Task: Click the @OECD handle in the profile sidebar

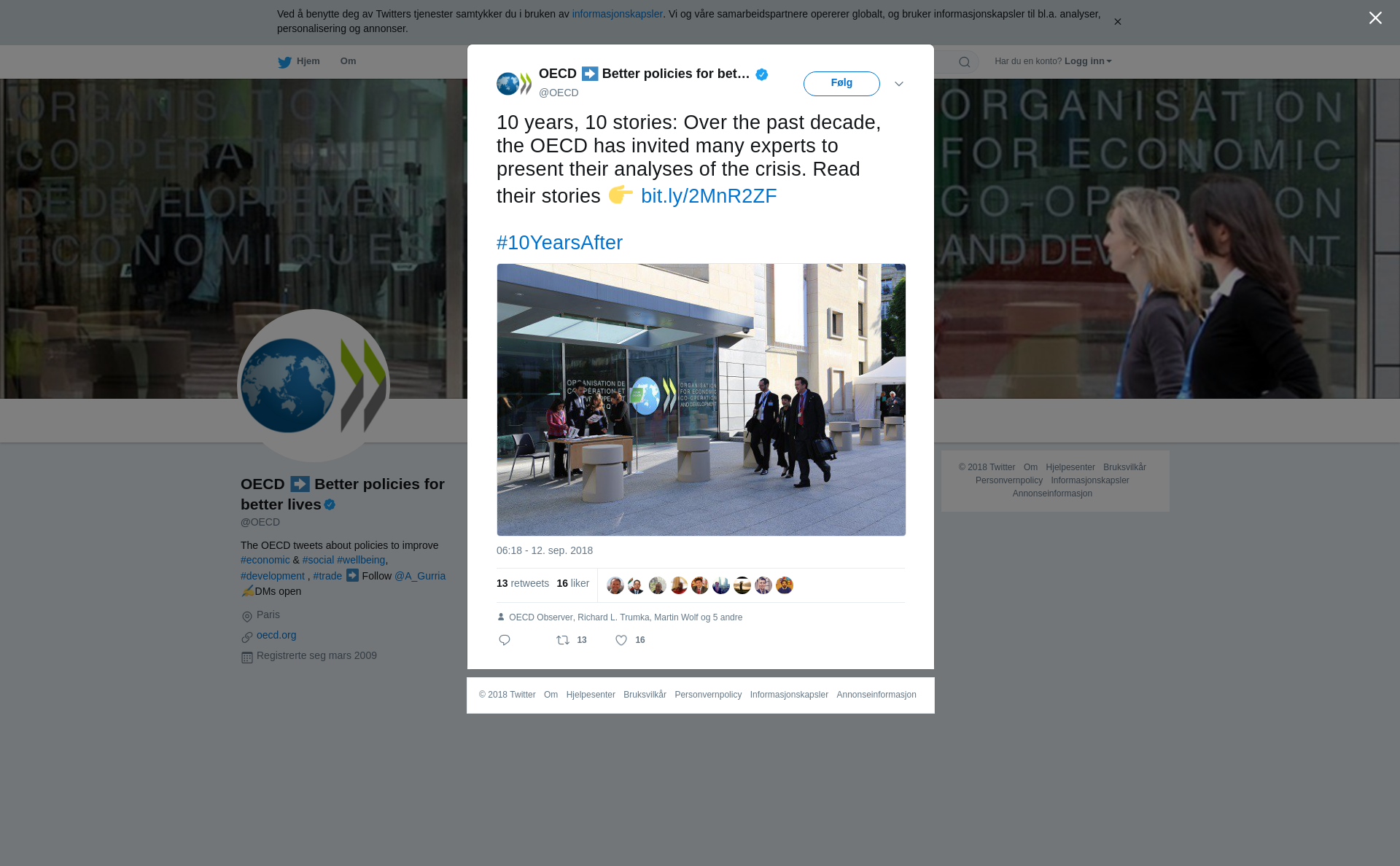Action: pyautogui.click(x=260, y=522)
